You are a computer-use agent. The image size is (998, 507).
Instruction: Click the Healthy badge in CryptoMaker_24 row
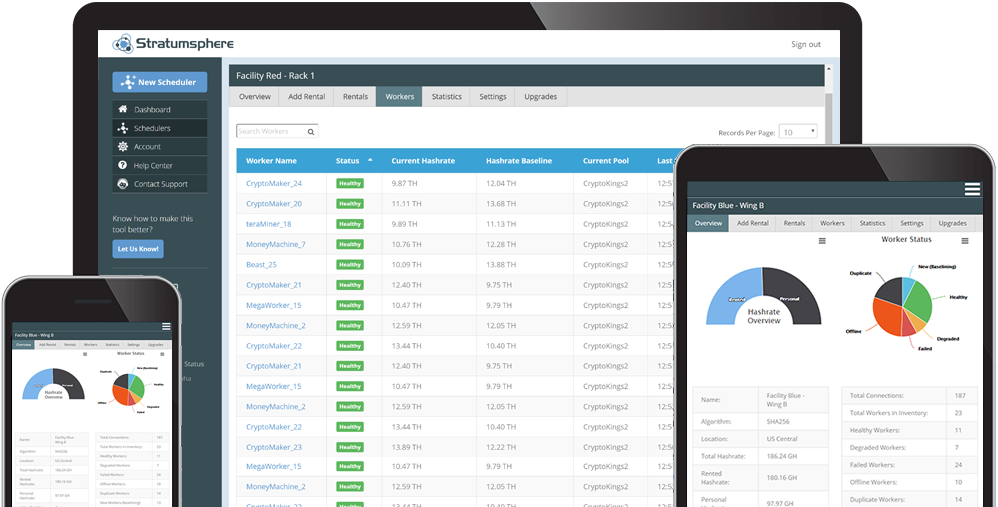point(350,183)
